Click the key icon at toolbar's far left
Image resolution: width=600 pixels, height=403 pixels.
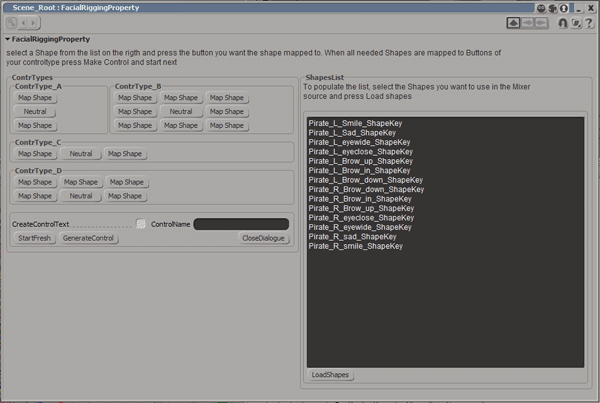tap(12, 23)
